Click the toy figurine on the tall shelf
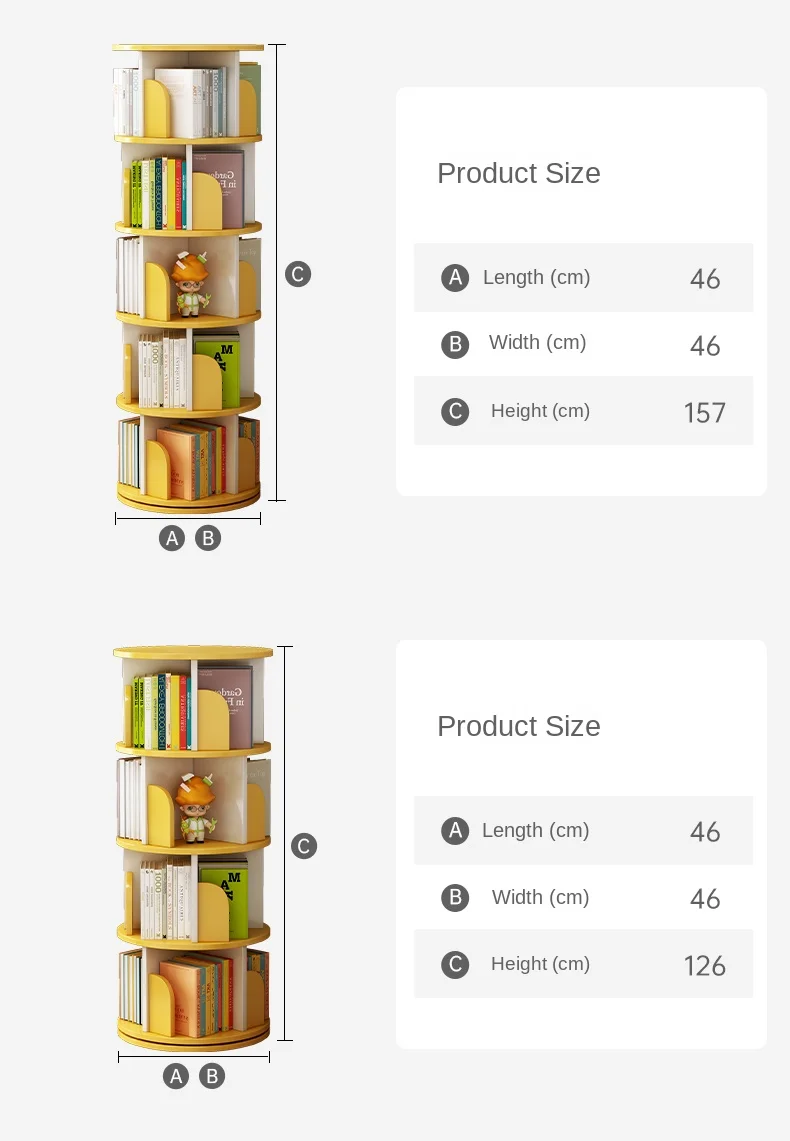Viewport: 790px width, 1141px height. point(191,284)
